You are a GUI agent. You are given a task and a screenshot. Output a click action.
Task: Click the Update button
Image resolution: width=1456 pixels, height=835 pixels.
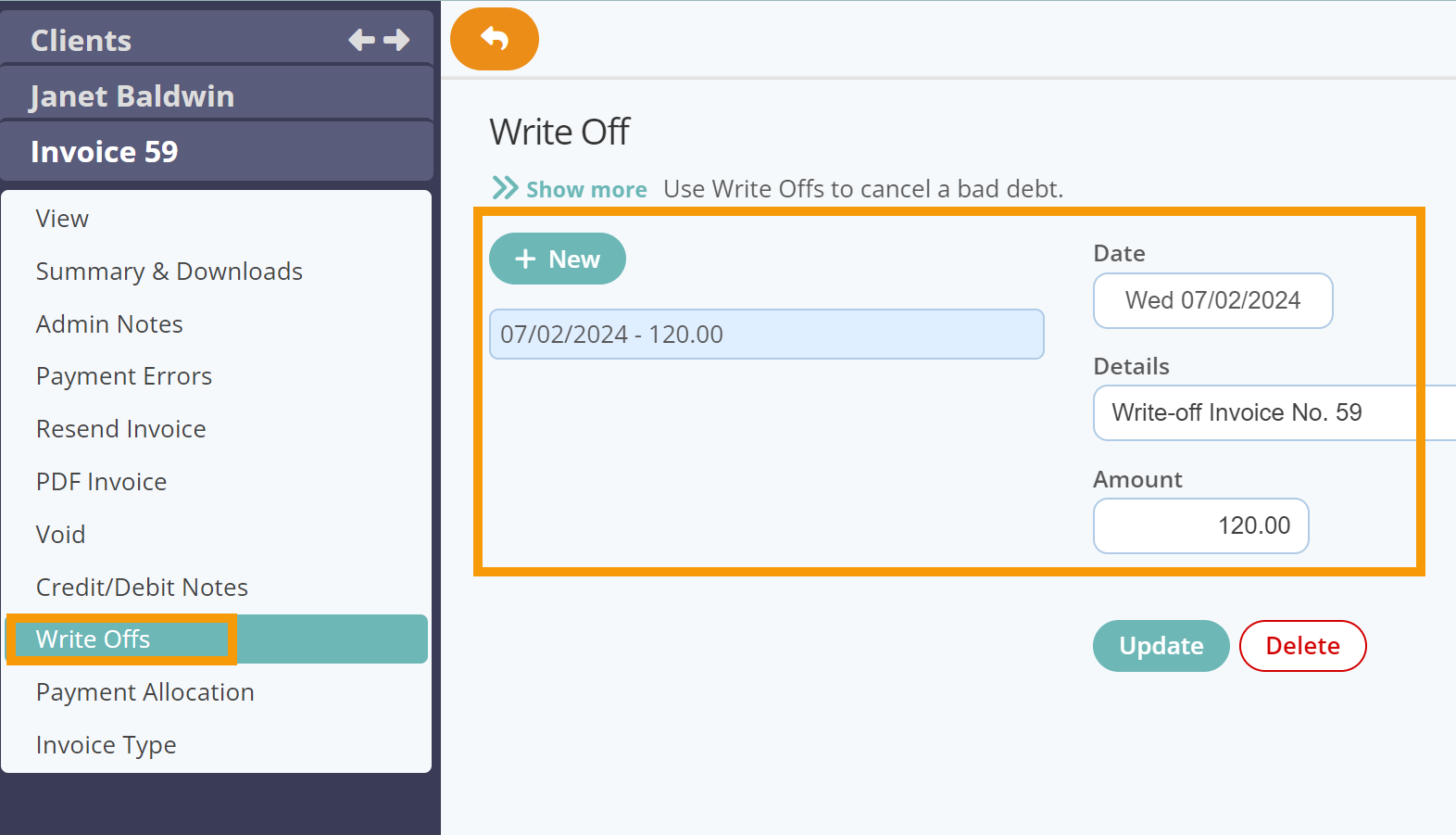click(1161, 646)
